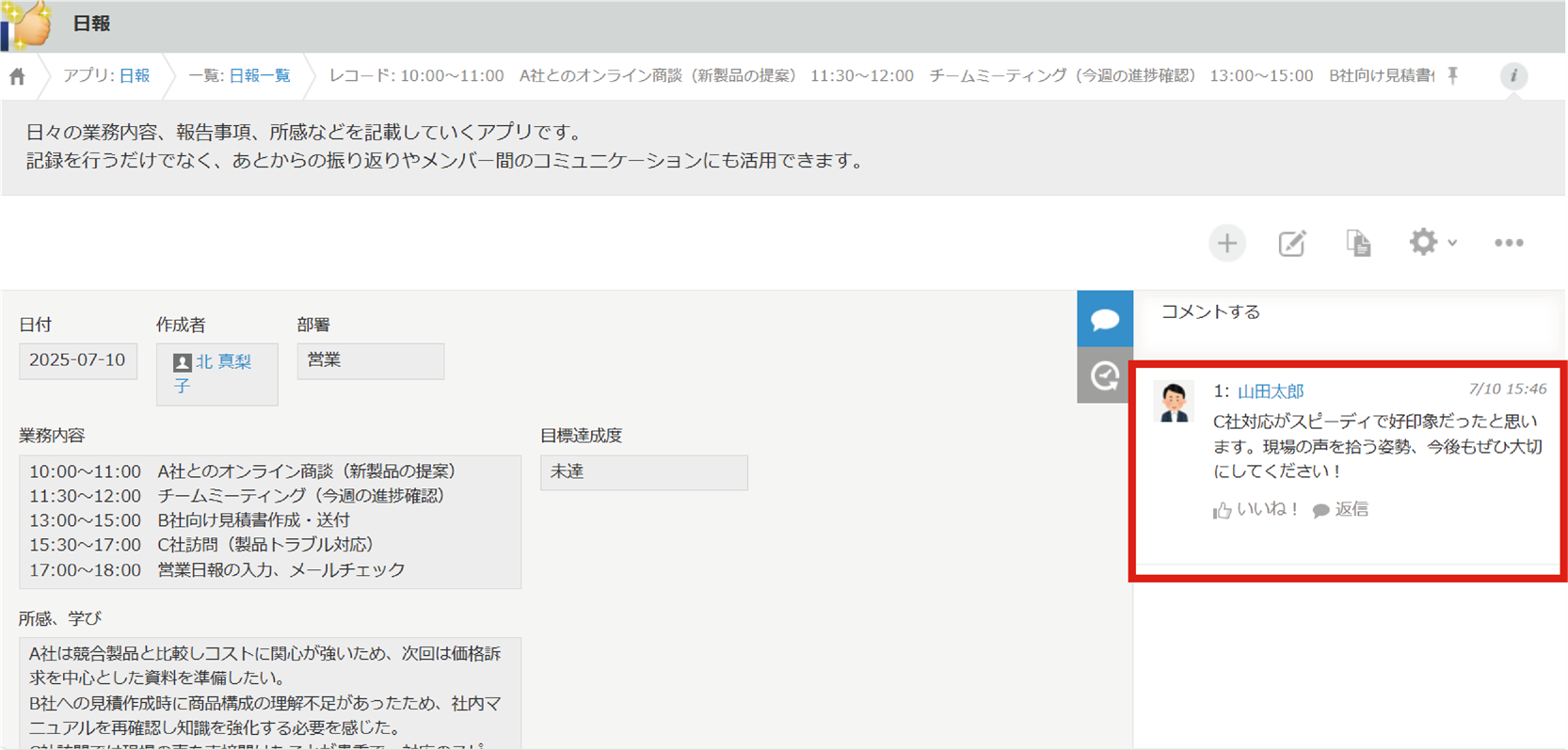Duplicate the record using copy icon

pyautogui.click(x=1357, y=244)
